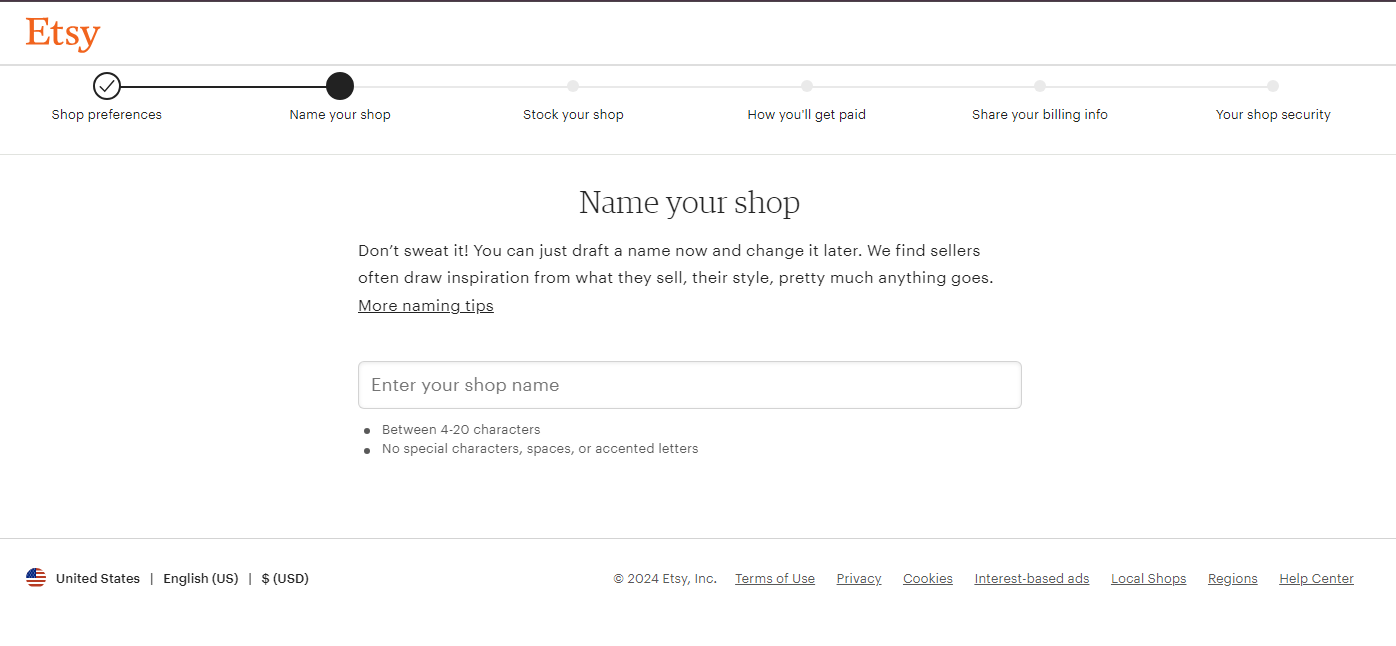
Task: Click the filled Name your shop step dot
Action: click(340, 86)
